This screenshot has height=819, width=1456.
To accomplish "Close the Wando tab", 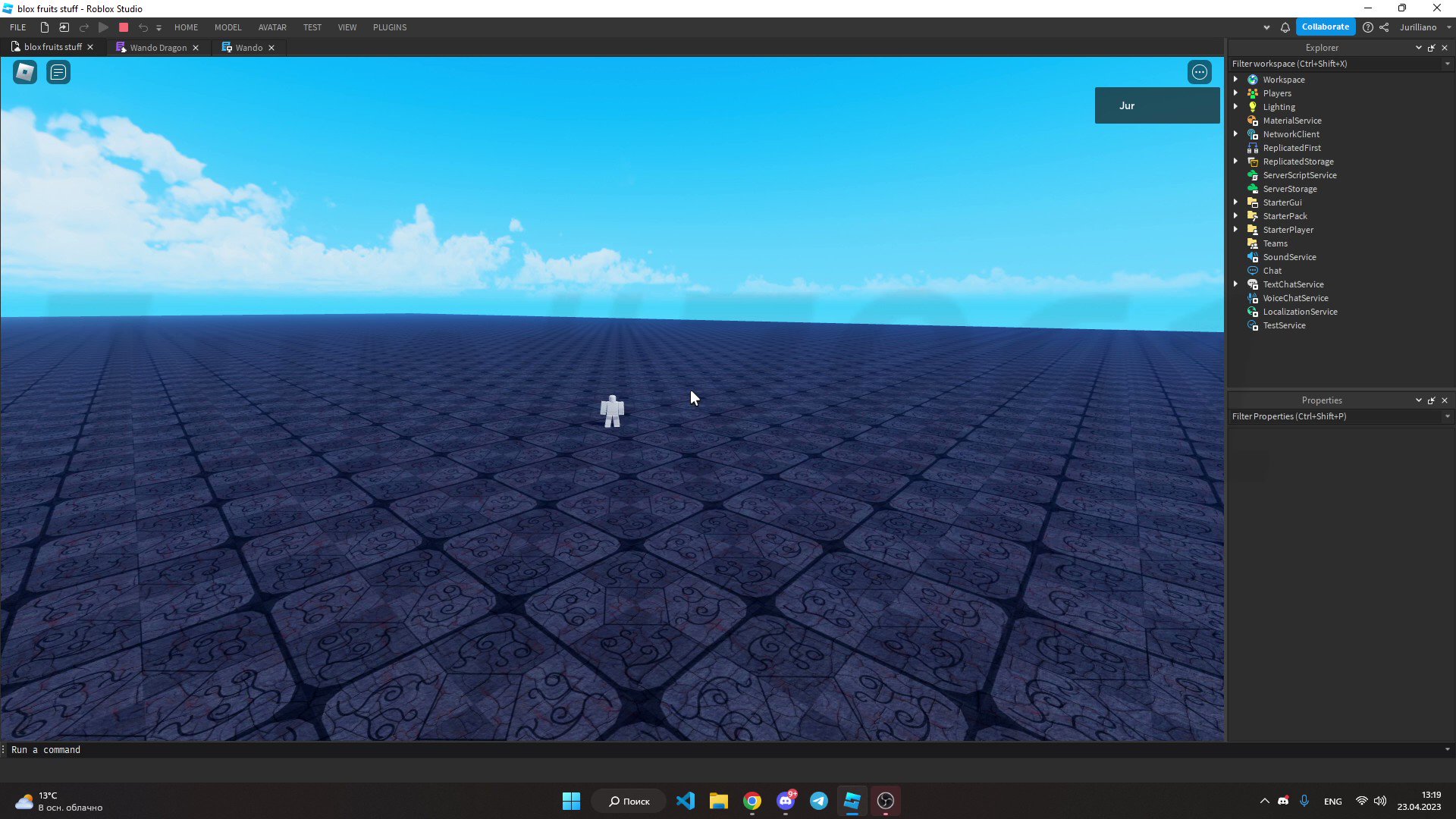I will [x=271, y=48].
